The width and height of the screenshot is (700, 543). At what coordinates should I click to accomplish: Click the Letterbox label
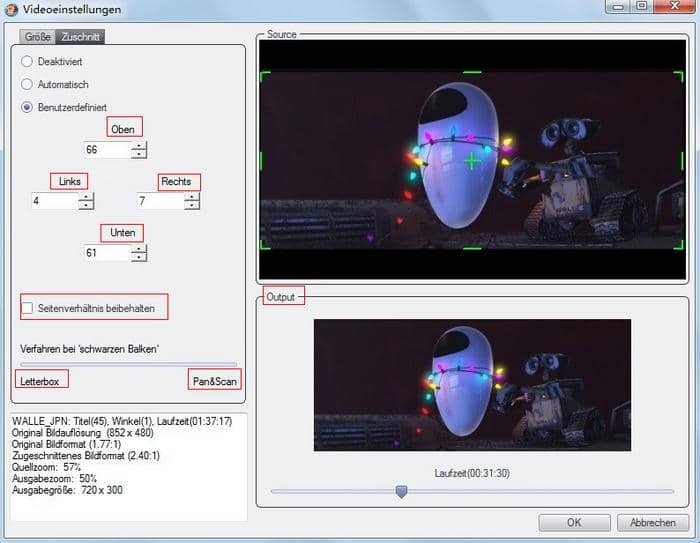[x=40, y=381]
